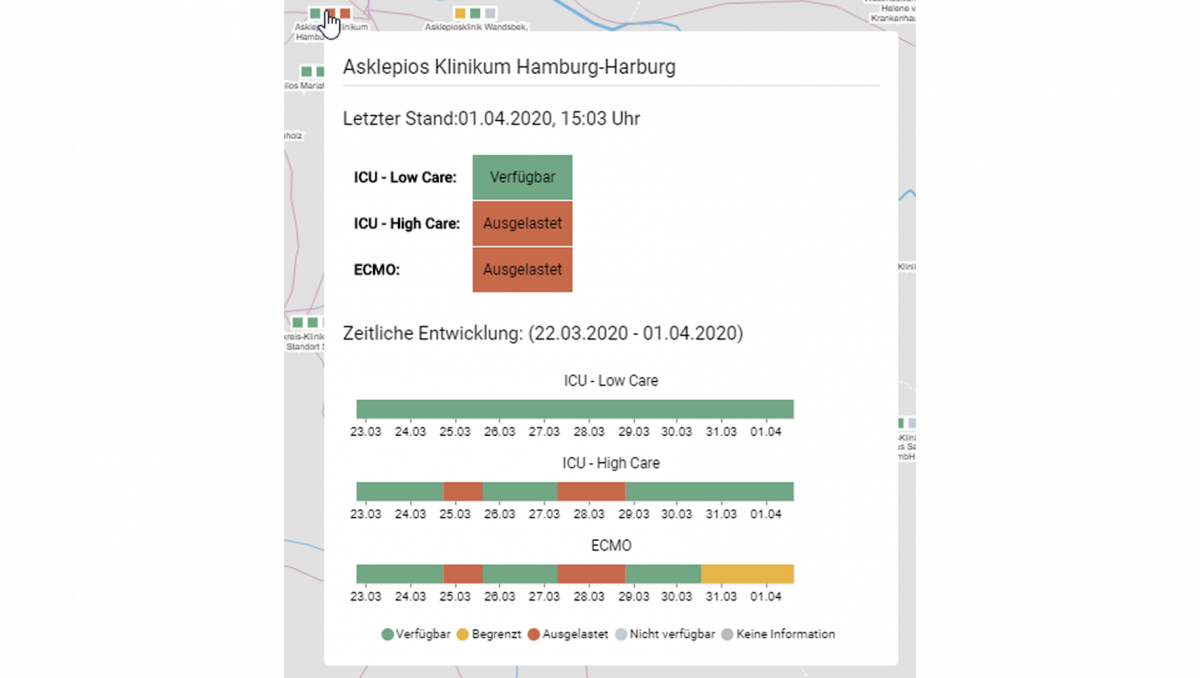The image size is (1200, 678).
Task: Toggle the Ausgelastet legend entry
Action: pos(568,634)
